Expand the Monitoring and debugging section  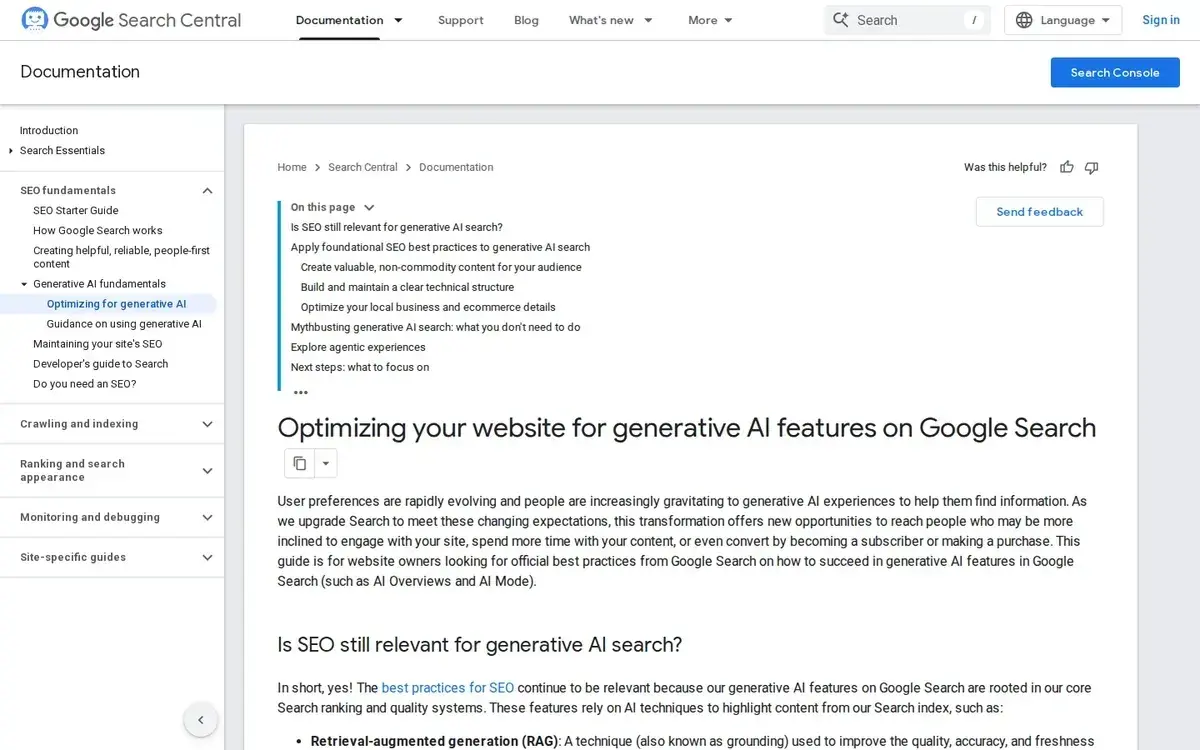pos(207,517)
